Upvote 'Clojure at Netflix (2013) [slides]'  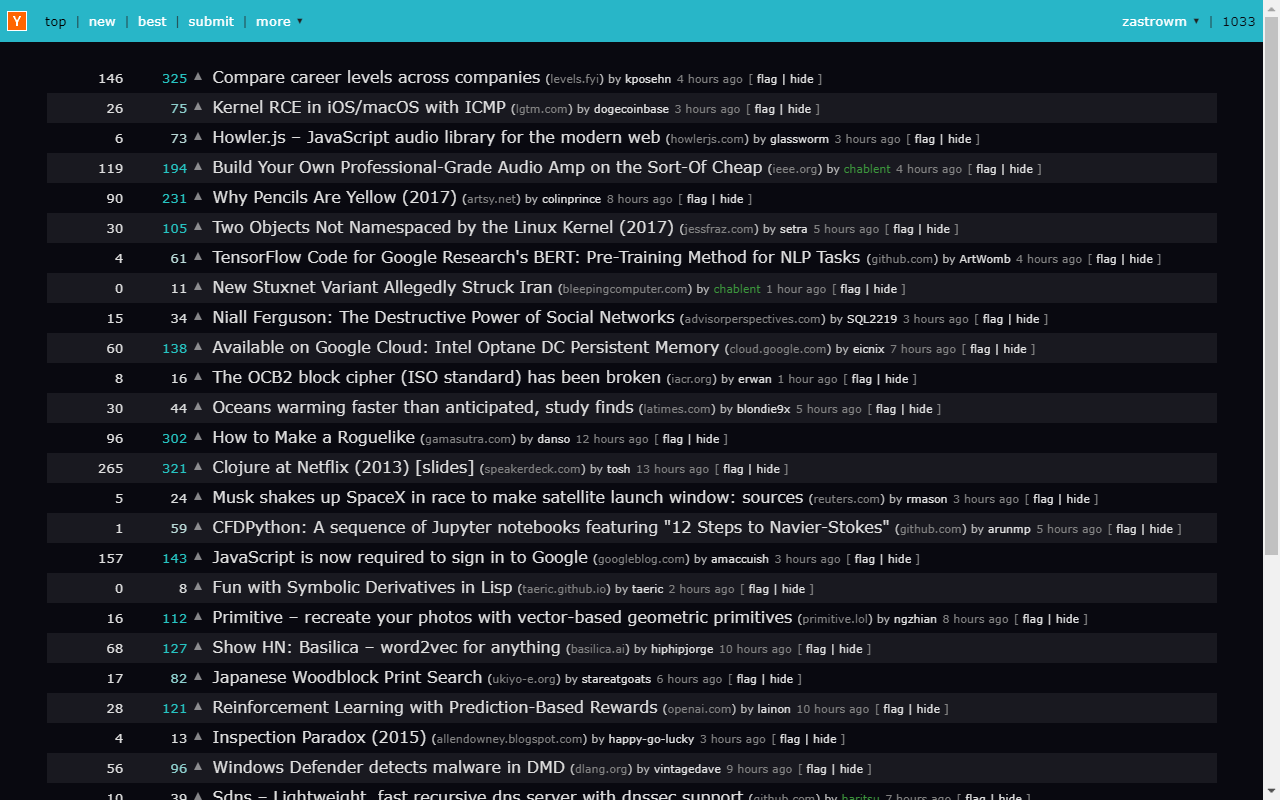tap(198, 468)
